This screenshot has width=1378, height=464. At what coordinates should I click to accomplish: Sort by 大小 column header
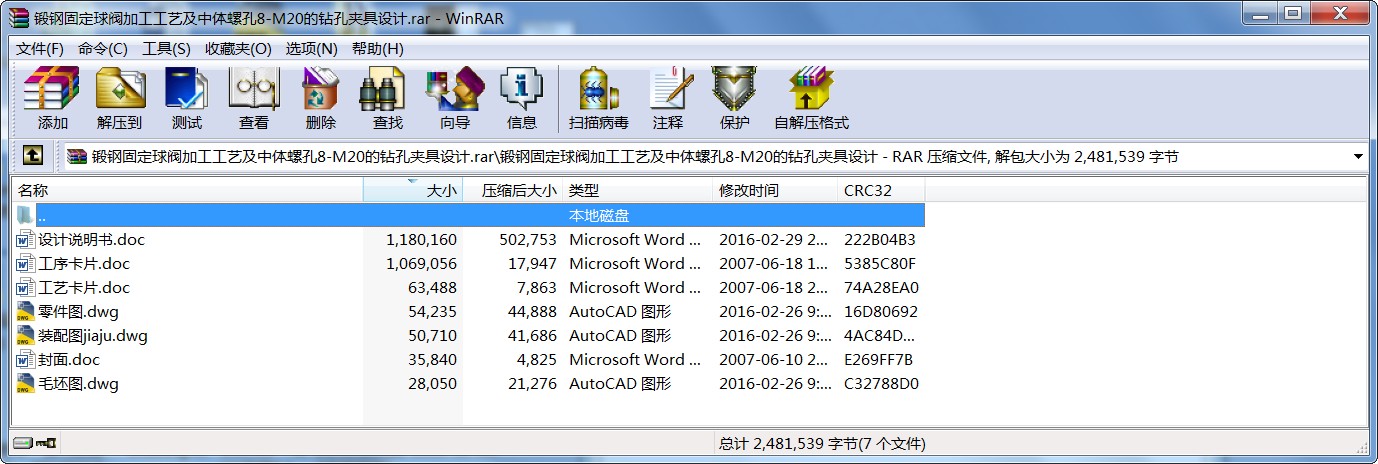click(413, 190)
